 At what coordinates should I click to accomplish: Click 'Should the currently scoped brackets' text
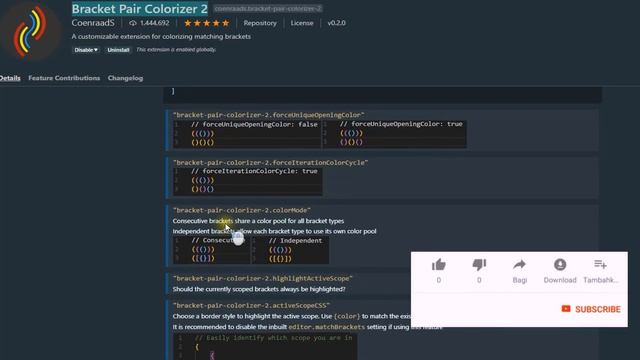click(259, 289)
